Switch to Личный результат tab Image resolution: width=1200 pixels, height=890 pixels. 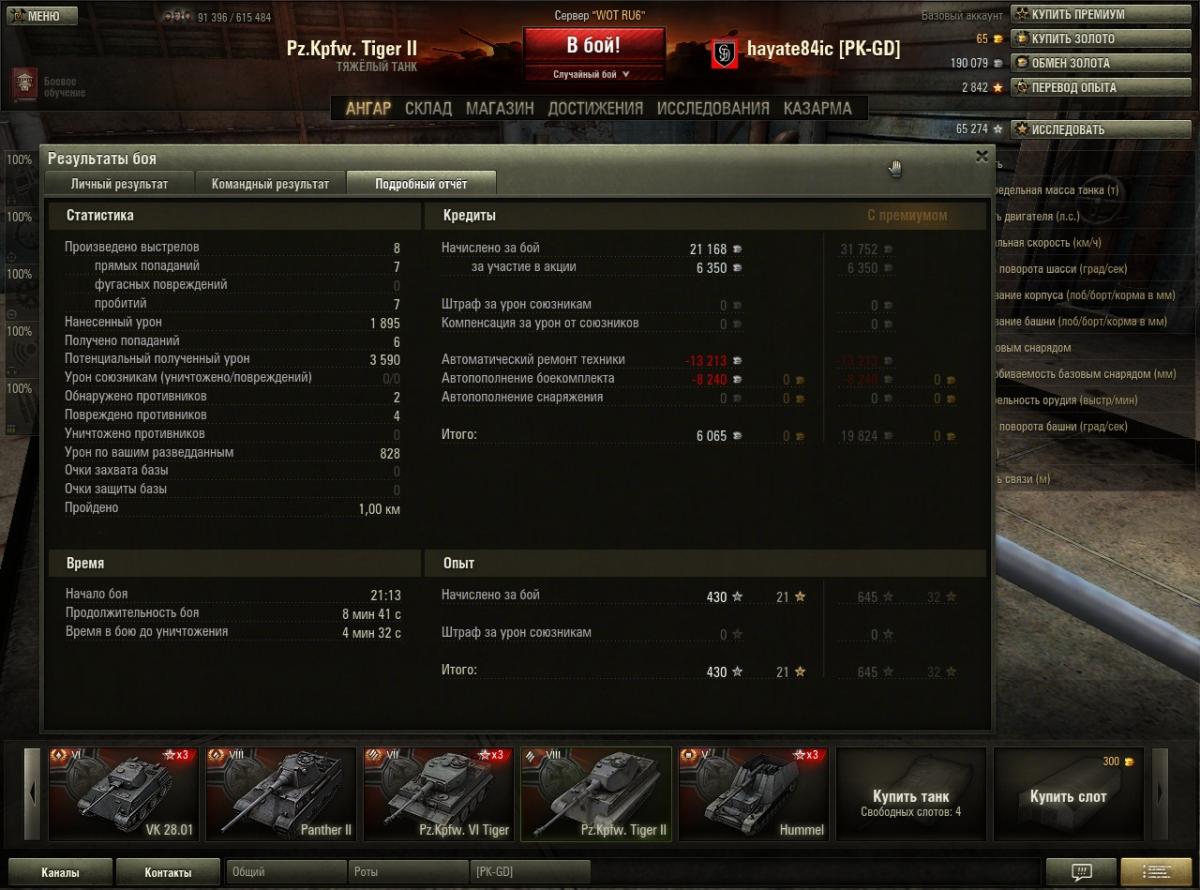[x=119, y=184]
